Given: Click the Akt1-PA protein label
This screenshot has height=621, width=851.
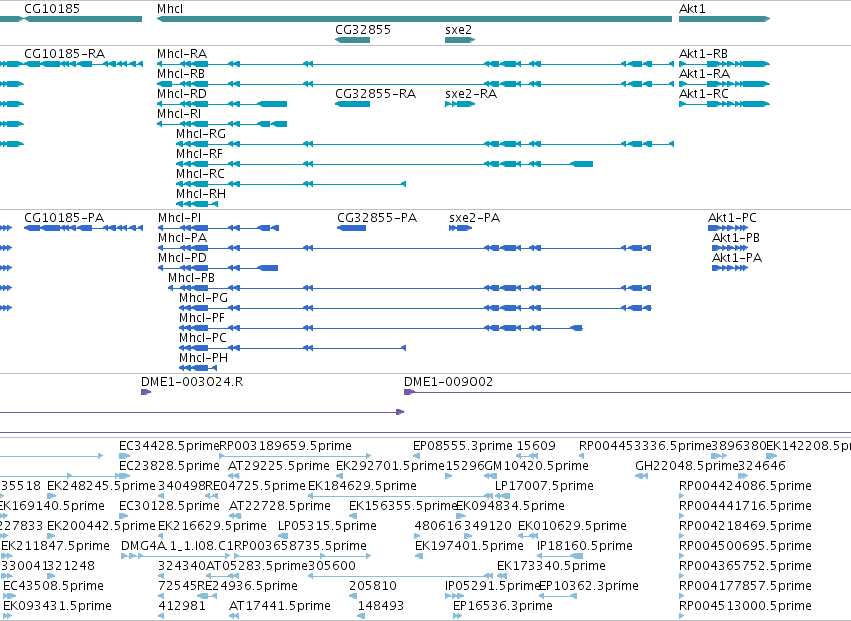Looking at the screenshot, I should click(x=737, y=258).
